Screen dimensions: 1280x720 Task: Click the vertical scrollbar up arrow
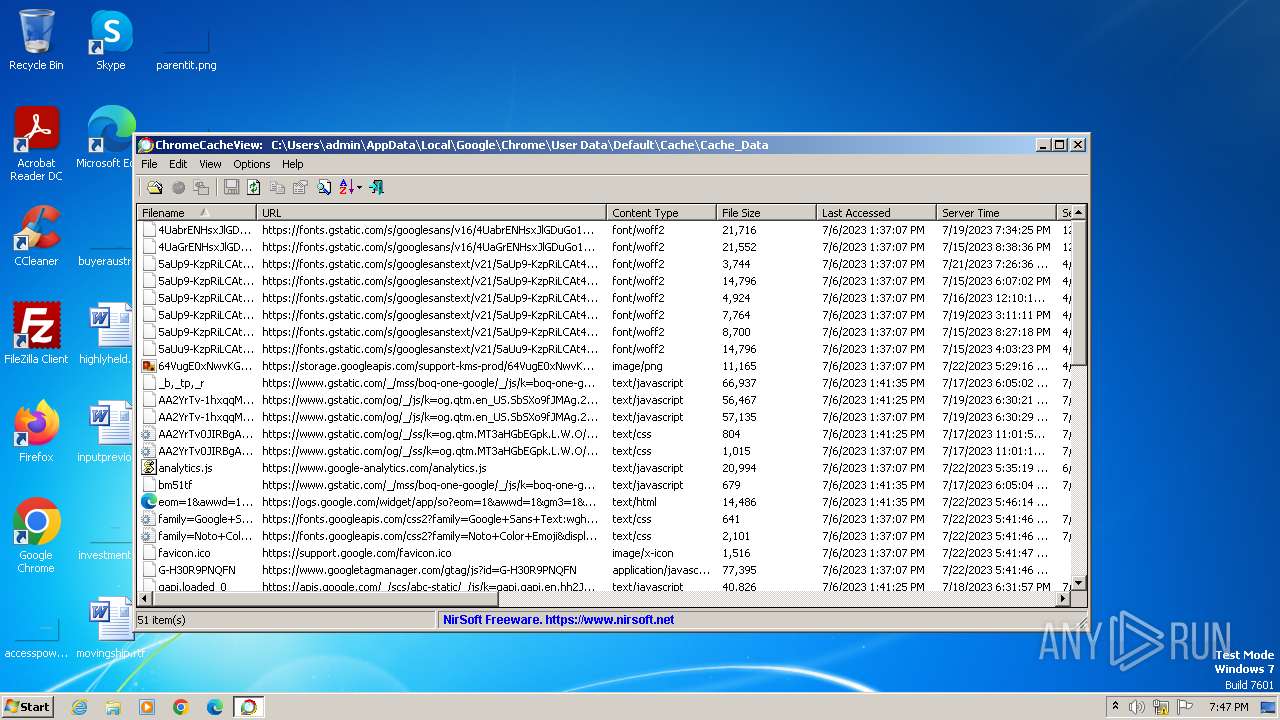pyautogui.click(x=1079, y=212)
